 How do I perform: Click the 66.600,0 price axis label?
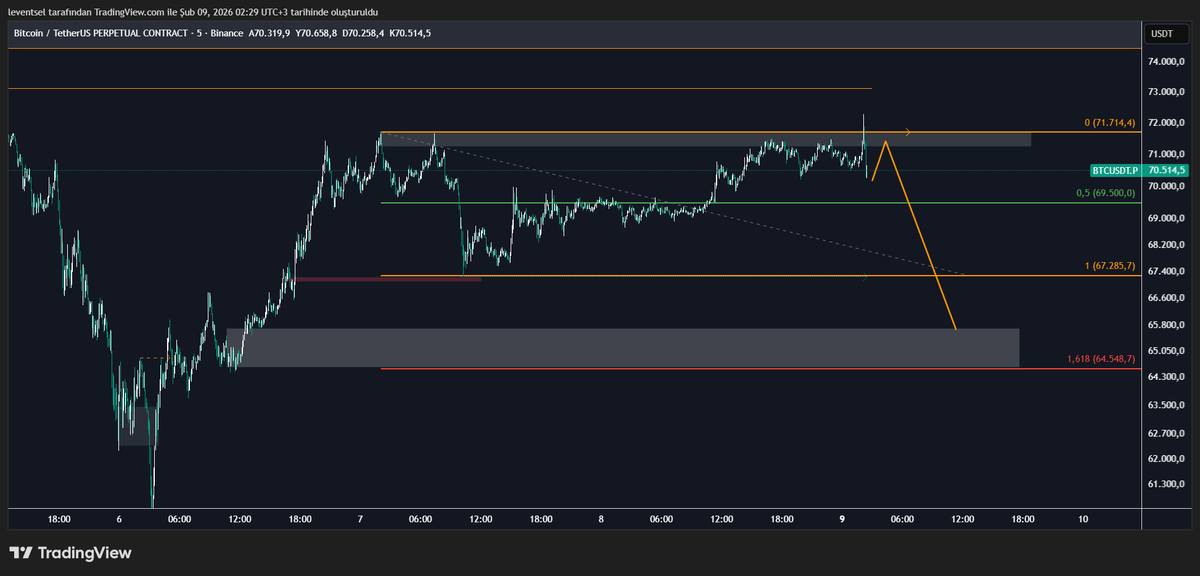pos(1166,298)
